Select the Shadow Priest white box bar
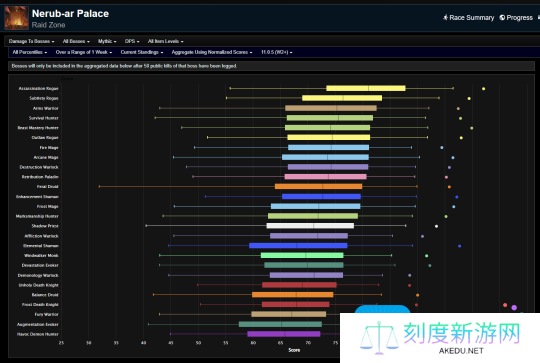 point(310,226)
